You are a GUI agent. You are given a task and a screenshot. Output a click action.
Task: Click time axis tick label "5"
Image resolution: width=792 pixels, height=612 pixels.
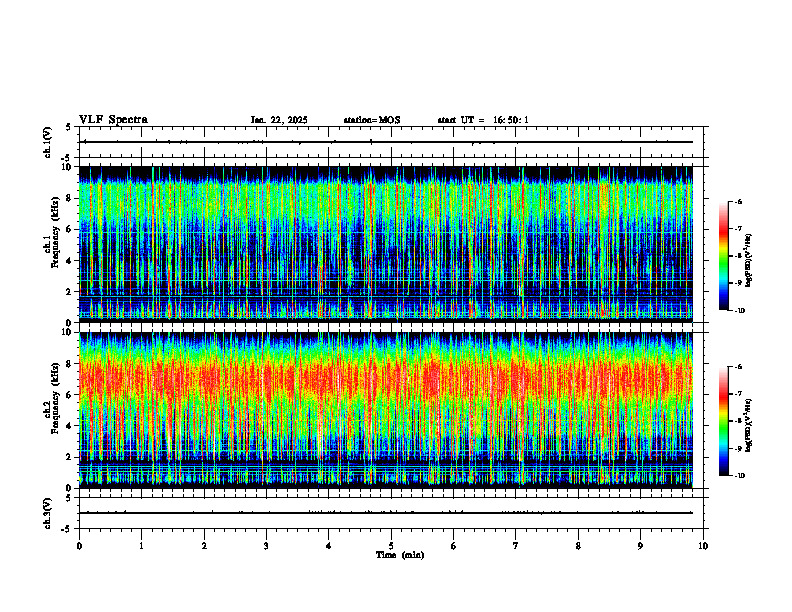[x=391, y=546]
